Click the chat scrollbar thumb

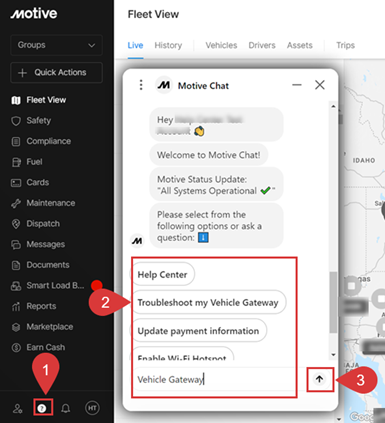(333, 302)
